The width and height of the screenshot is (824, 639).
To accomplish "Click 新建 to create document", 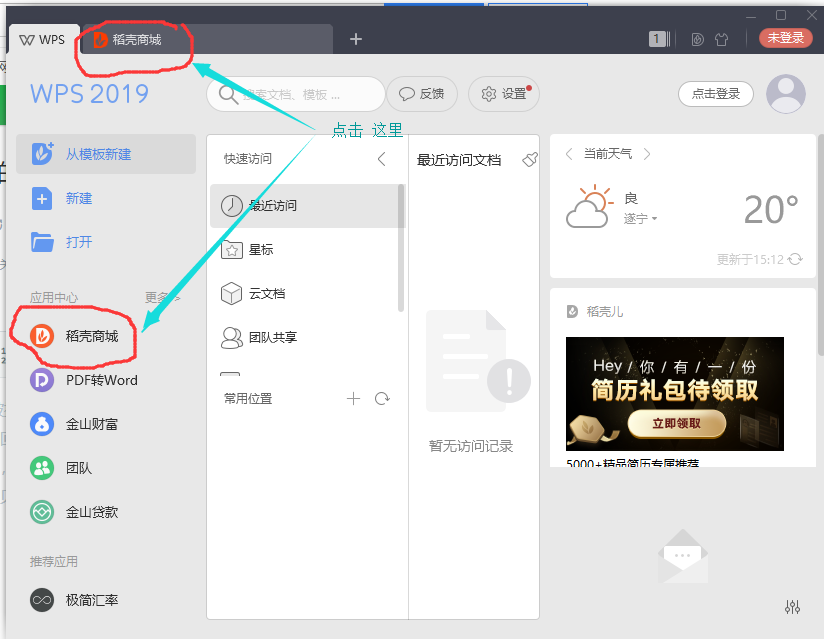I will click(x=62, y=199).
